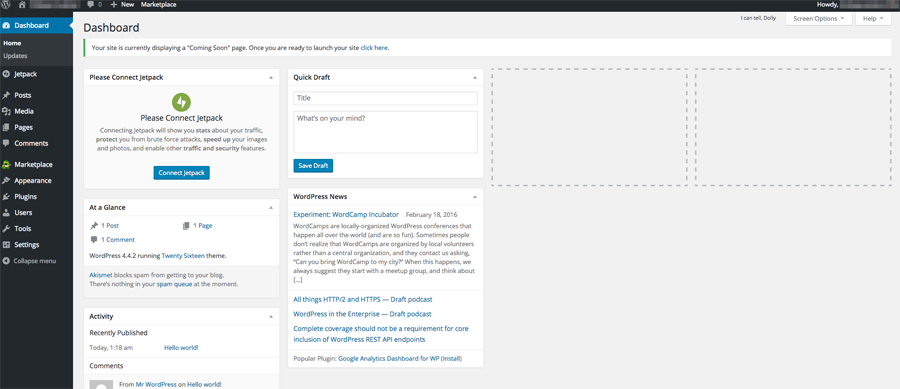Click the Collapse menu arrow icon
The height and width of the screenshot is (389, 900).
[x=6, y=261]
